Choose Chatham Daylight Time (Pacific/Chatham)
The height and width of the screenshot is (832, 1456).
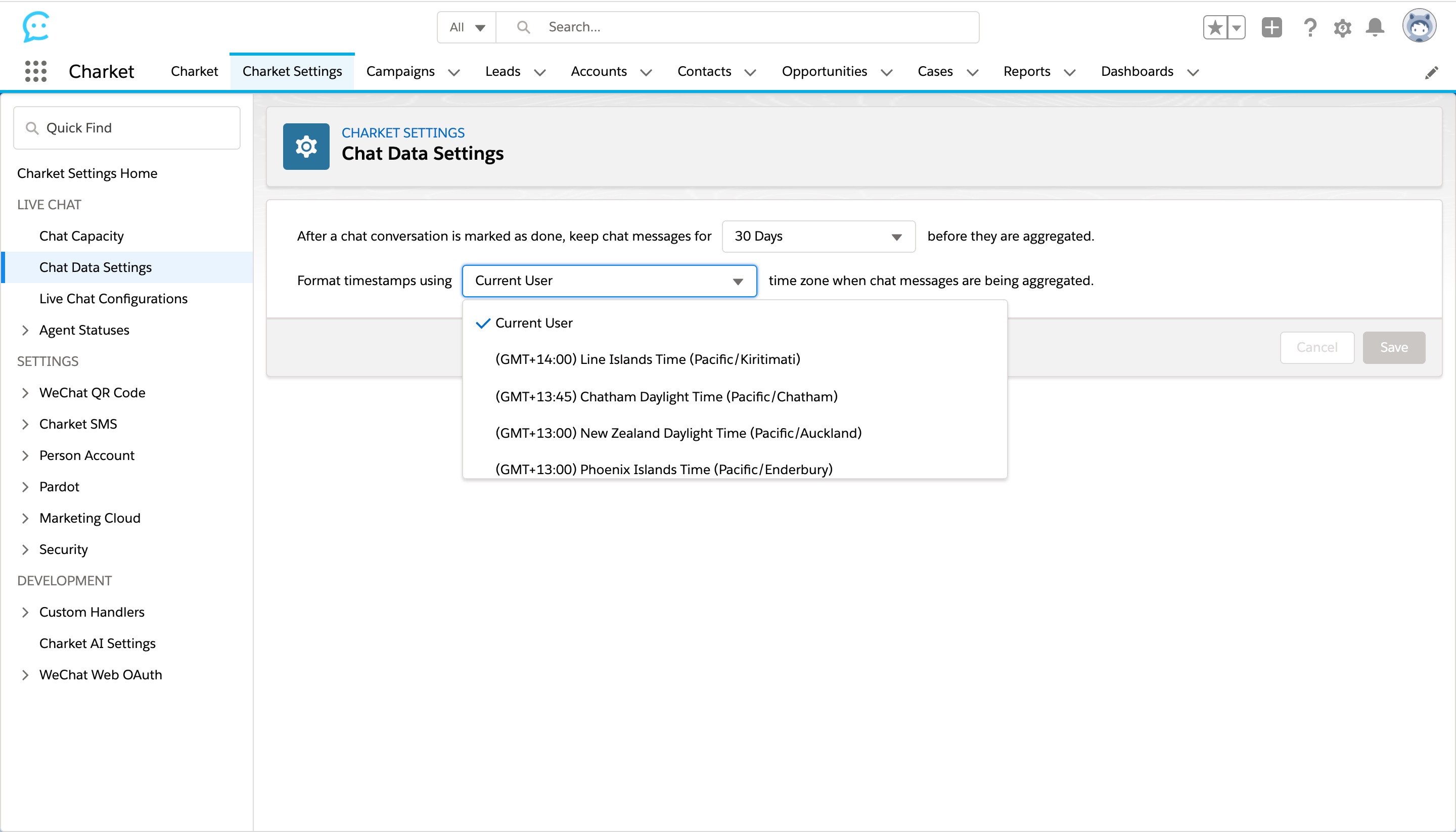734,397
